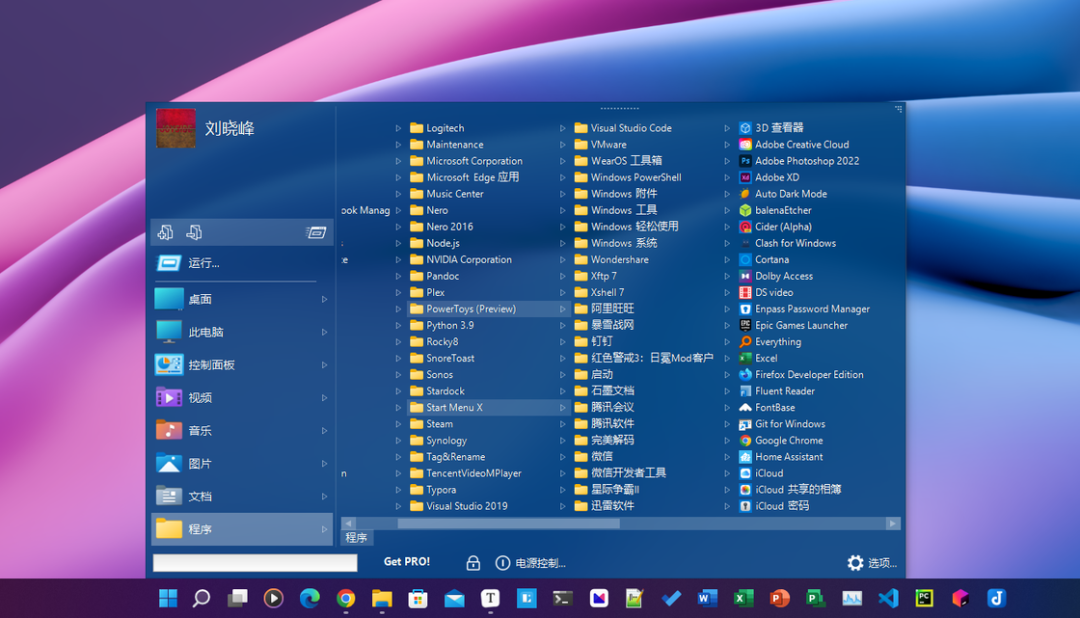Screen dimensions: 1080x618
Task: Open the Windows PowerShell folder
Action: pyautogui.click(x=627, y=177)
